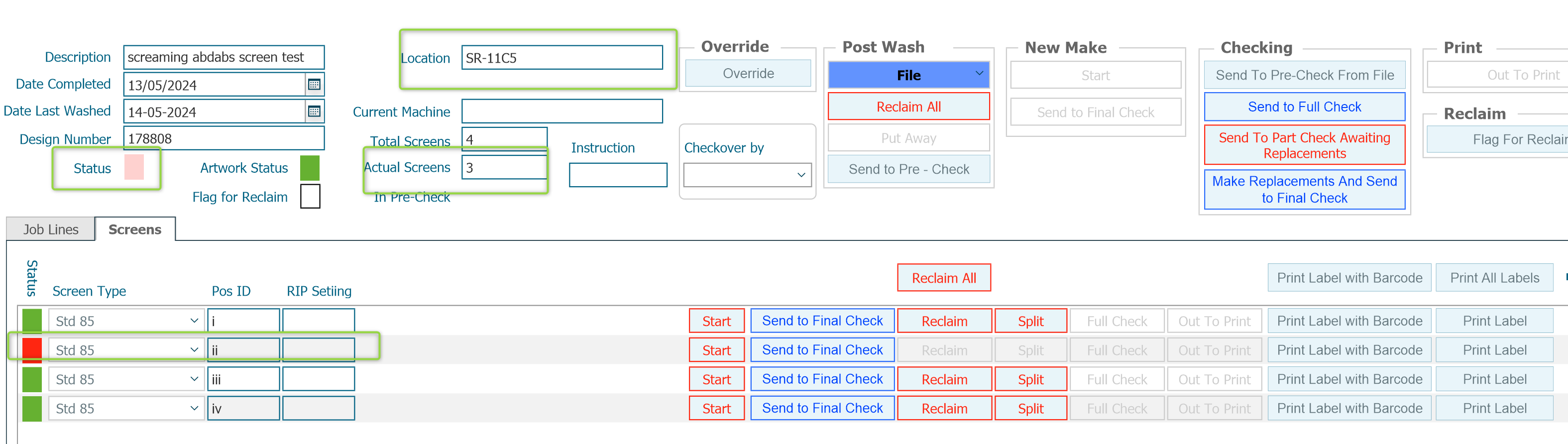
Task: Click Print Label with Barcode for row ii
Action: coord(1349,349)
